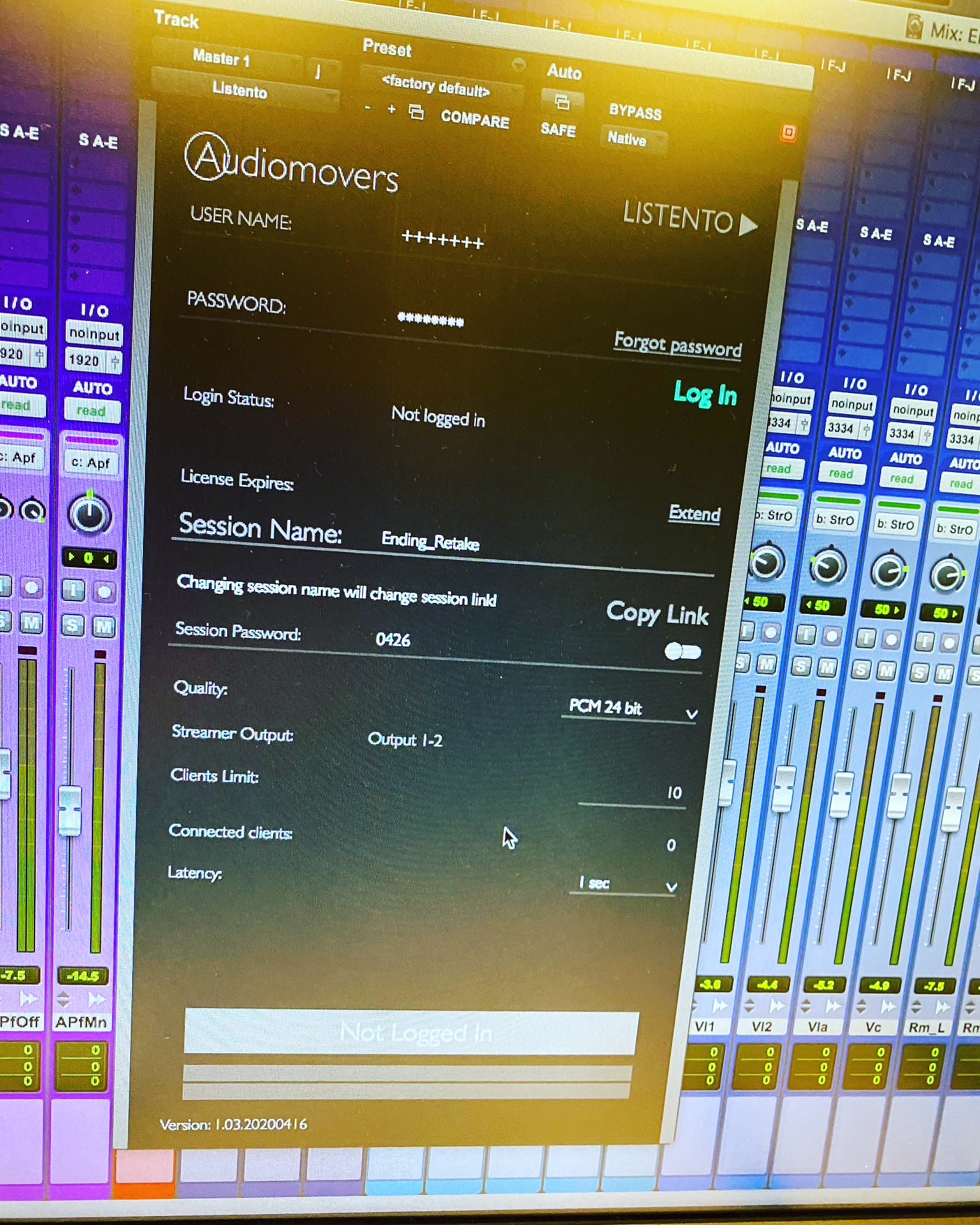
Task: Toggle the switch below Copy Link
Action: pyautogui.click(x=682, y=651)
